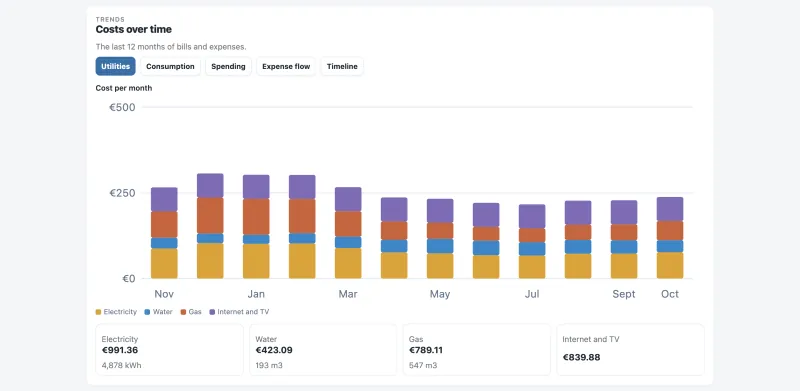Click the May water bar segment
This screenshot has height=391, width=800.
(x=440, y=246)
